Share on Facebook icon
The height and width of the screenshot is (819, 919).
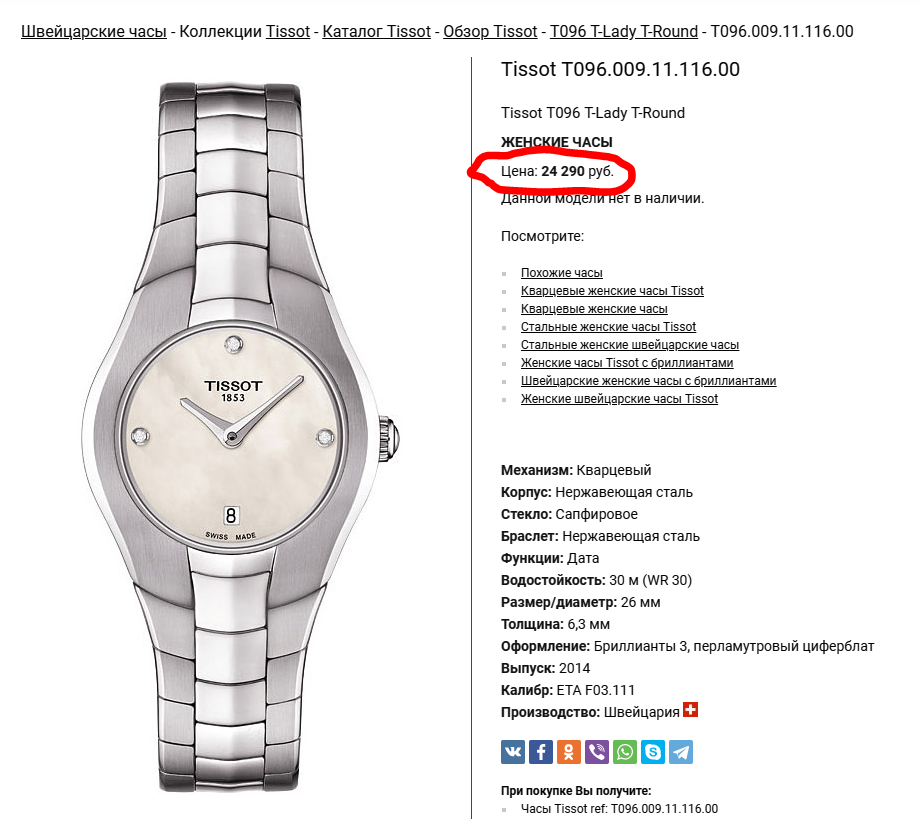(x=541, y=752)
